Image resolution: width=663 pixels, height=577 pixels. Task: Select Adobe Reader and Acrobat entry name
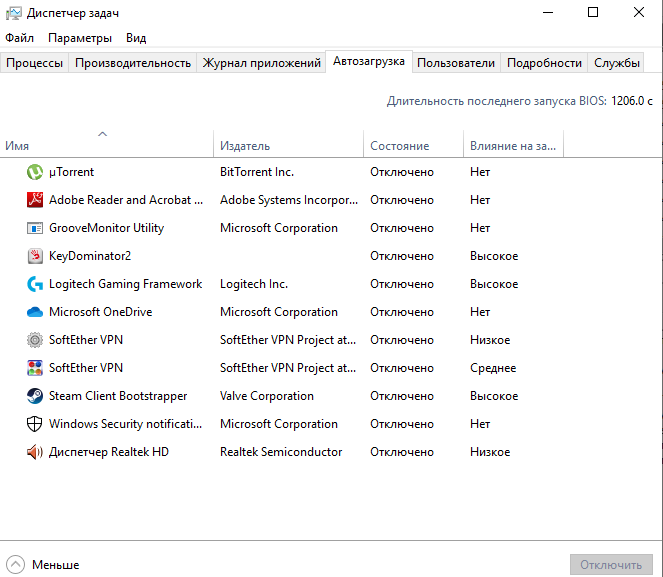pyautogui.click(x=126, y=200)
